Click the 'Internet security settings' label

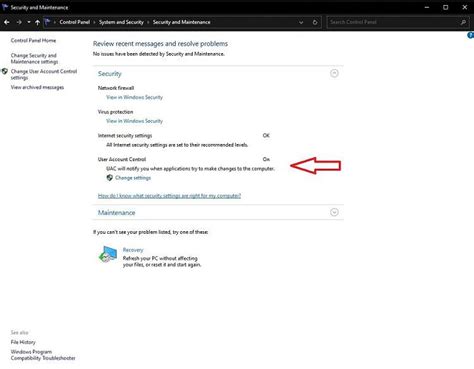[x=125, y=136]
